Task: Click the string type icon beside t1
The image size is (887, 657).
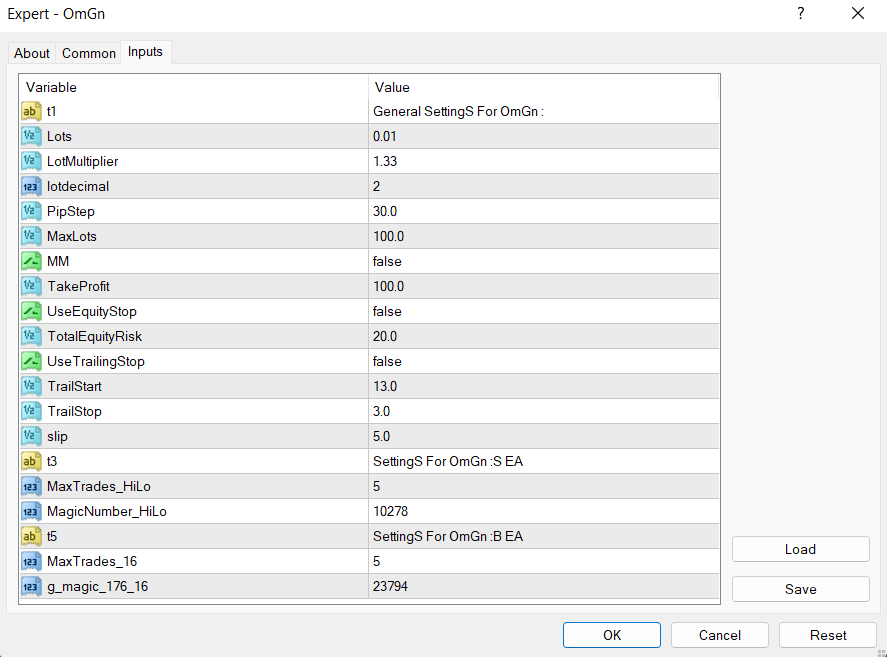Action: (x=31, y=112)
